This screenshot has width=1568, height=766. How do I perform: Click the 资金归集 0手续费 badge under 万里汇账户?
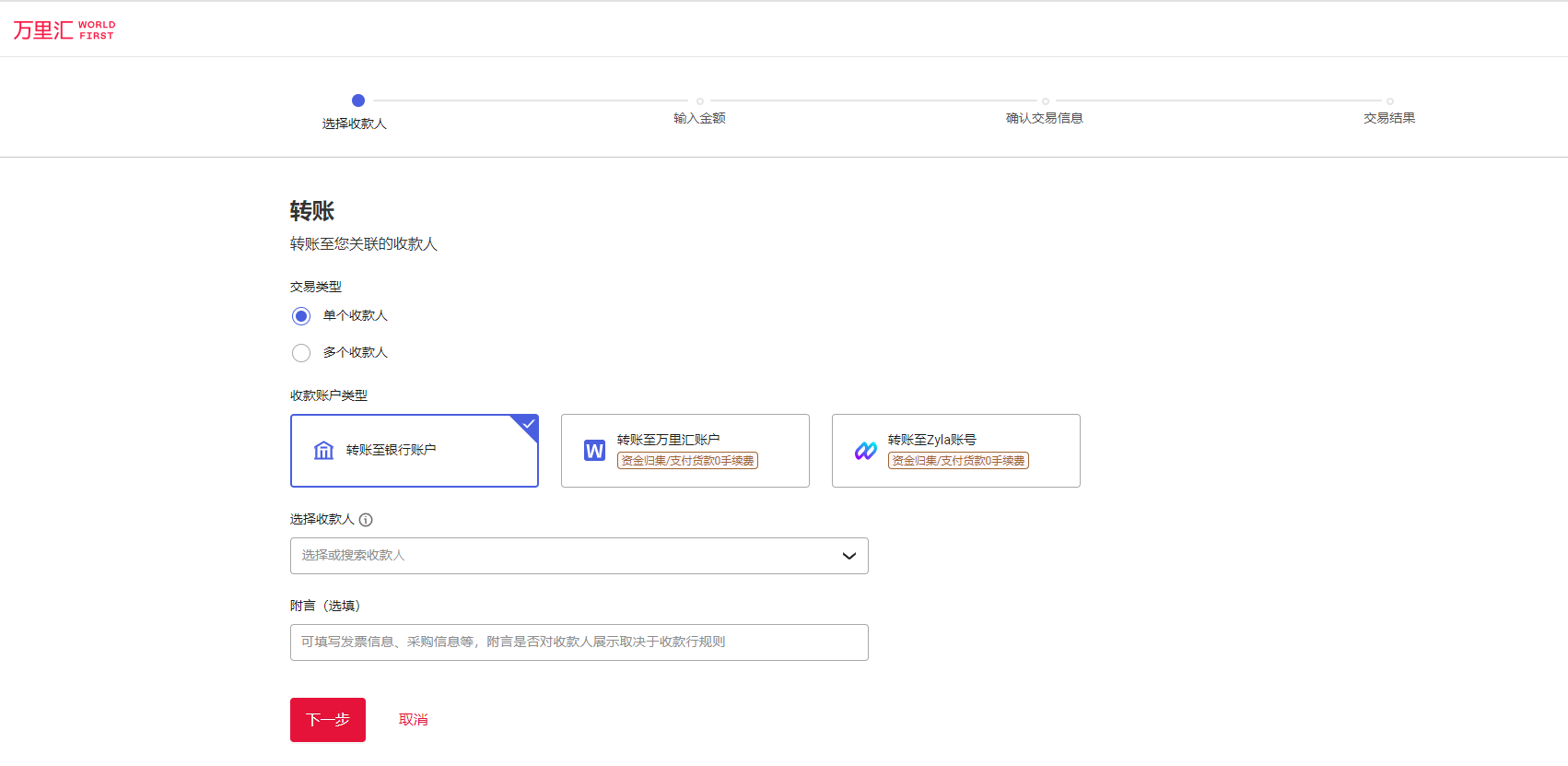[x=687, y=461]
